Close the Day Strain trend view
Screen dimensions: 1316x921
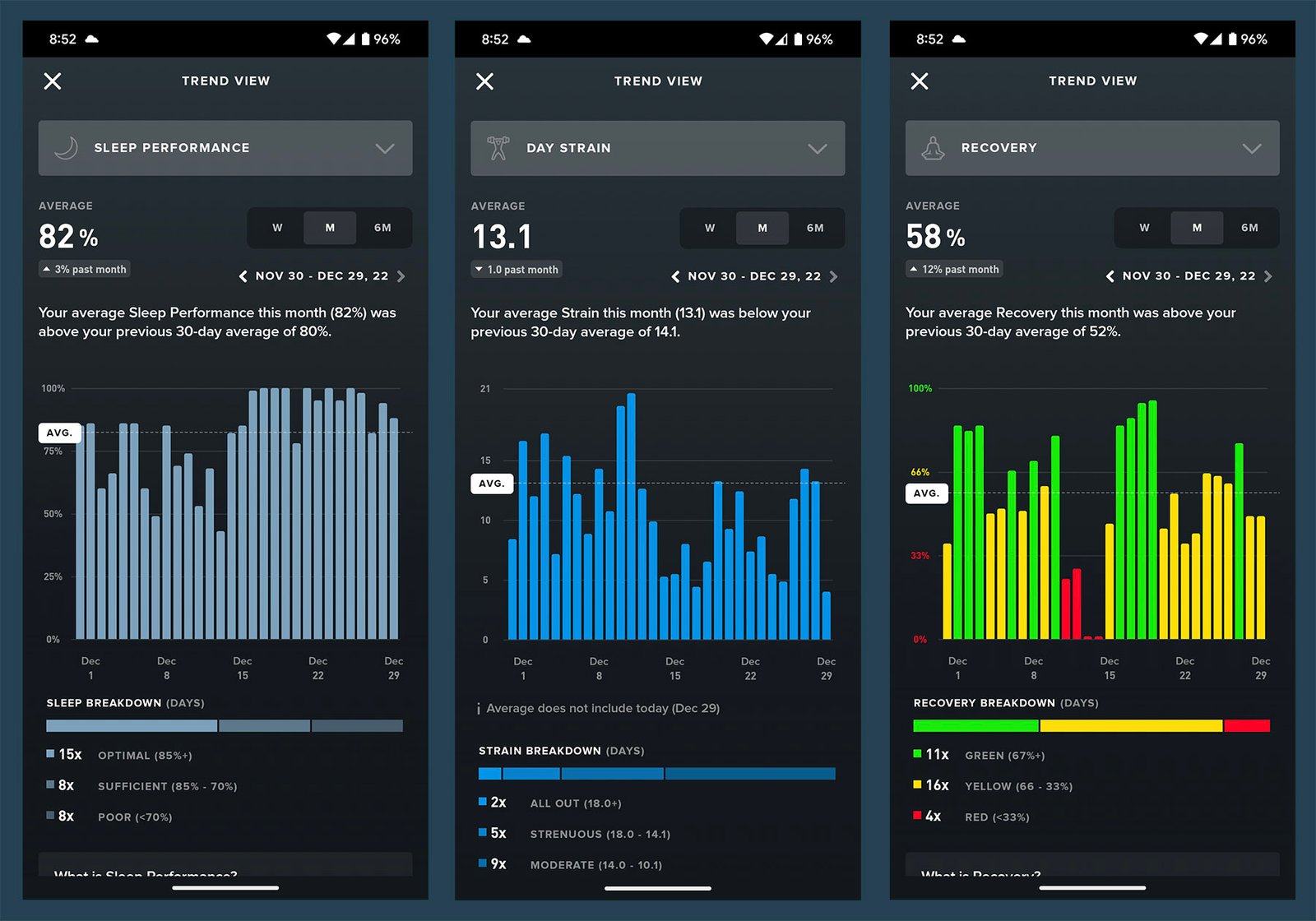pyautogui.click(x=485, y=81)
